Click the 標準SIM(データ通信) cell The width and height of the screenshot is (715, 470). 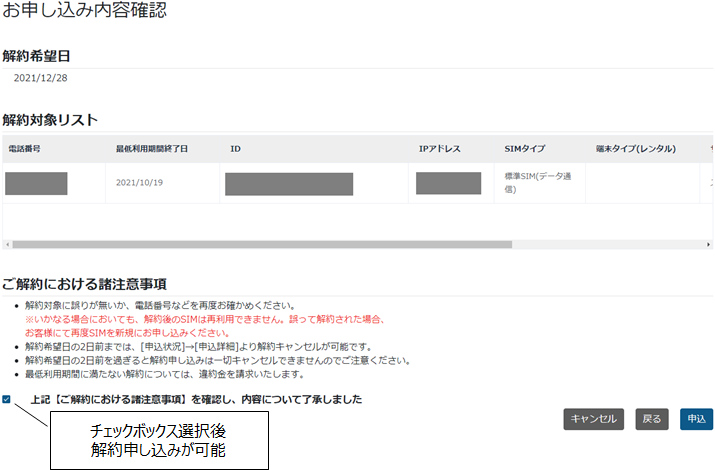coord(538,183)
